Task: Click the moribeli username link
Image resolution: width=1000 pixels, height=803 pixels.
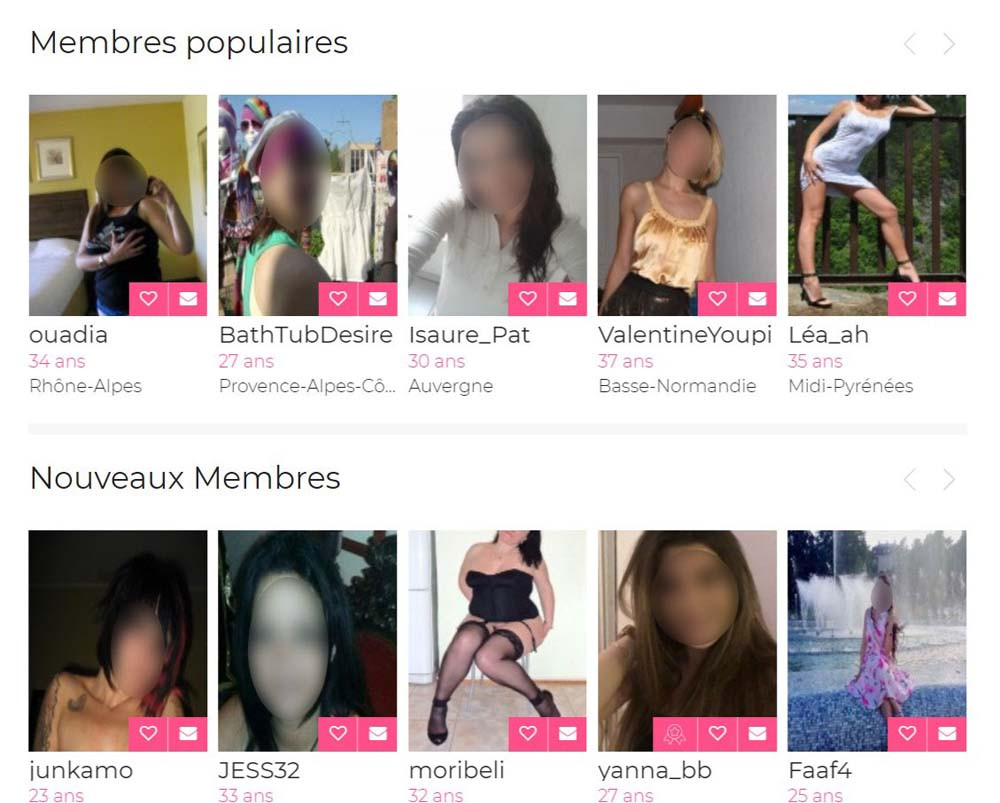Action: 457,770
